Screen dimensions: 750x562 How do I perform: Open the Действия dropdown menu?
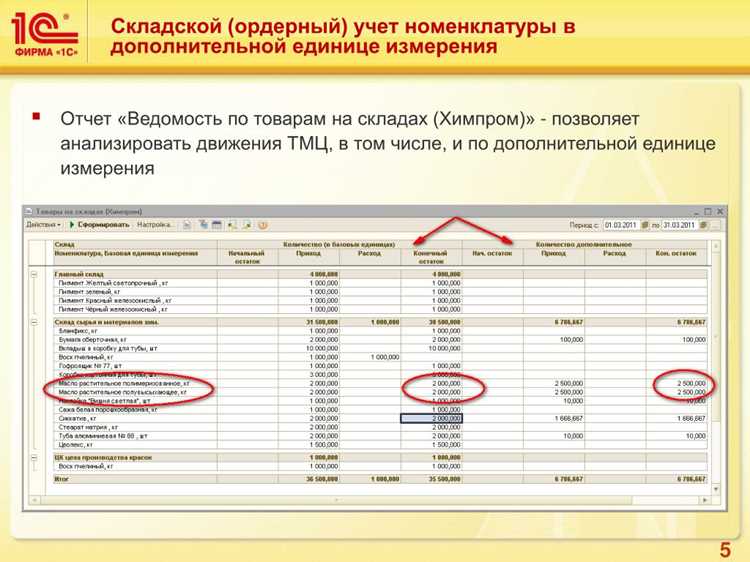(44, 224)
